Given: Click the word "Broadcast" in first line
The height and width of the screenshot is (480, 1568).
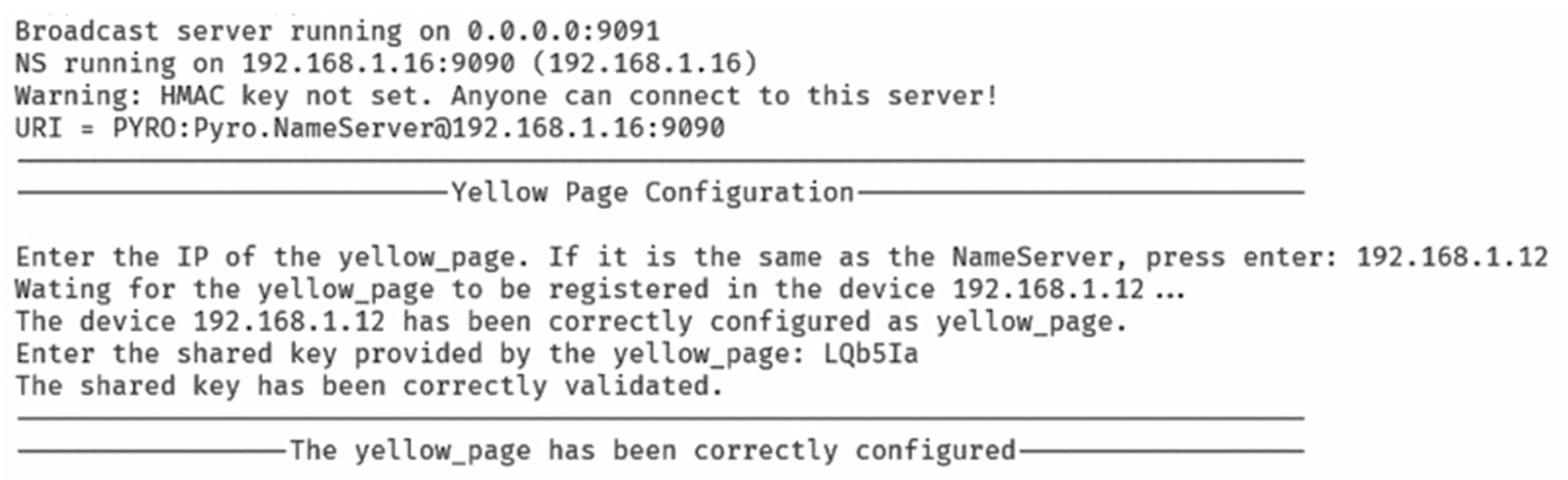Looking at the screenshot, I should coord(86,32).
